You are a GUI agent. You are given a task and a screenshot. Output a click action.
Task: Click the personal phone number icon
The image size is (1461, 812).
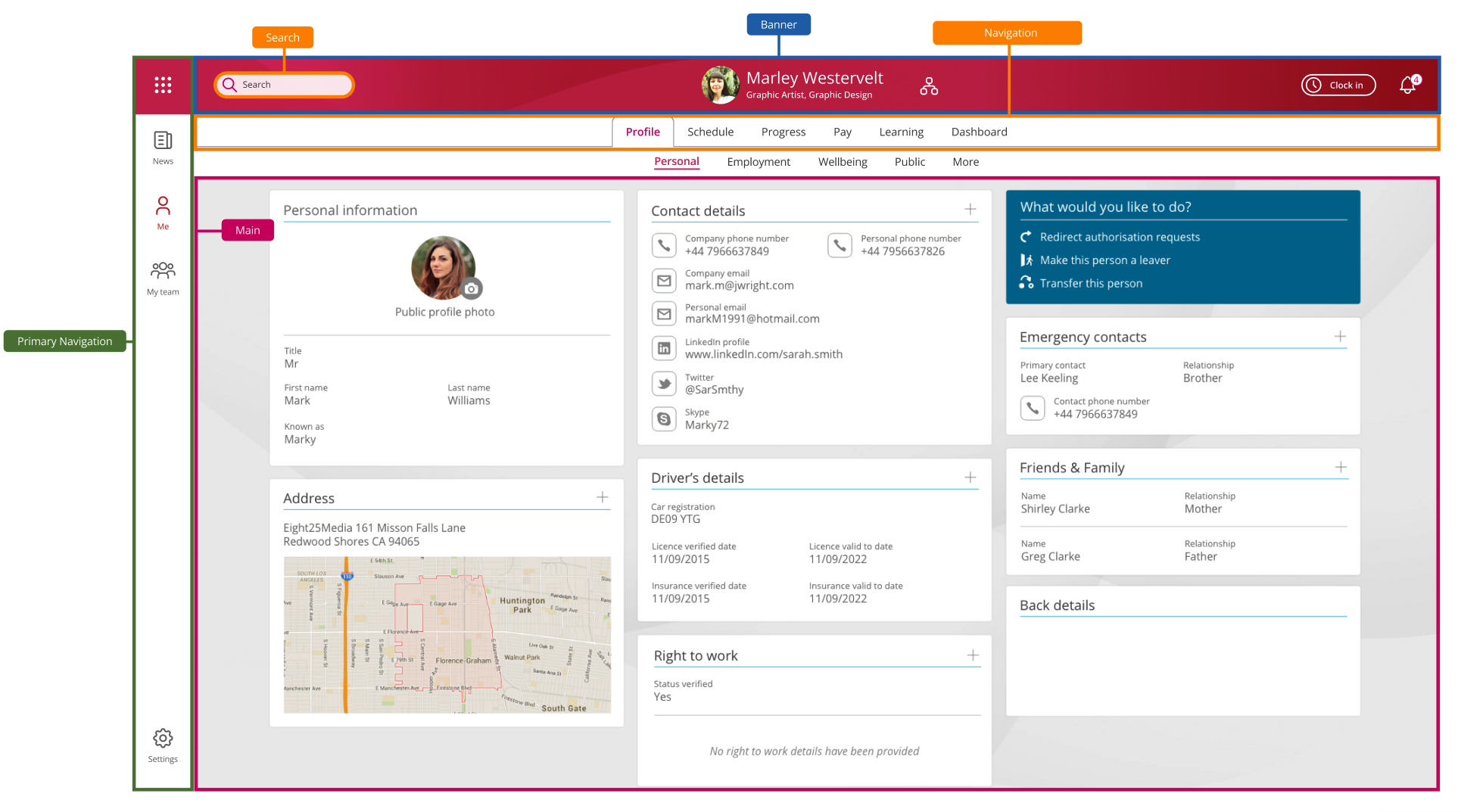tap(840, 245)
